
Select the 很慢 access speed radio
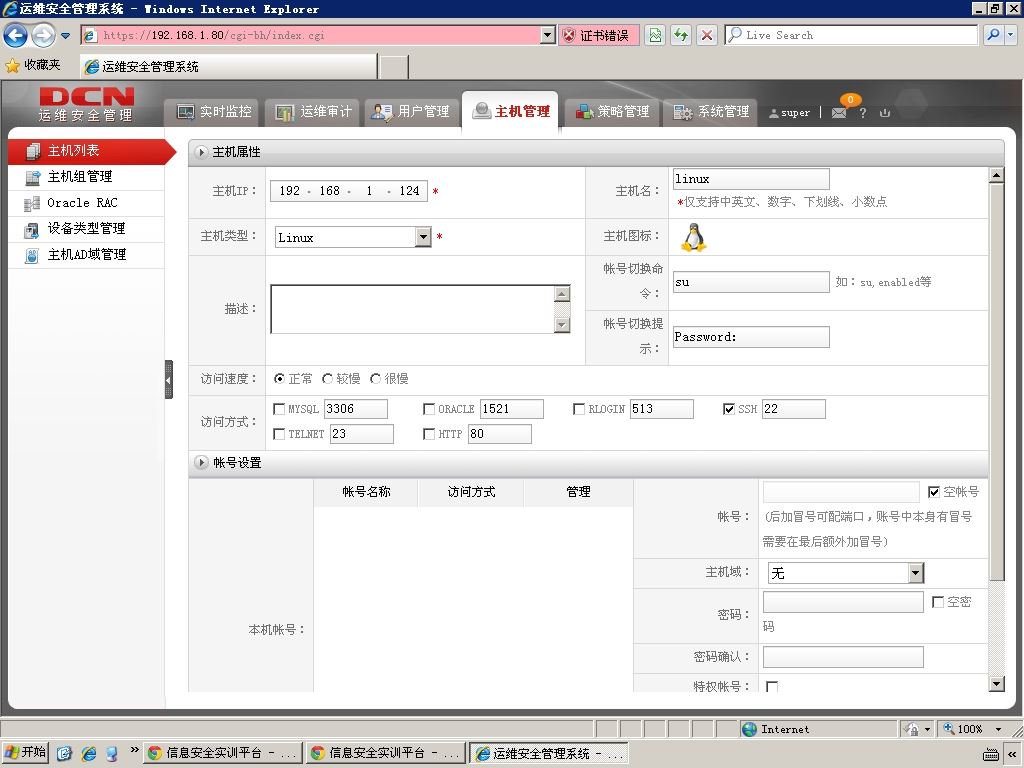click(376, 379)
